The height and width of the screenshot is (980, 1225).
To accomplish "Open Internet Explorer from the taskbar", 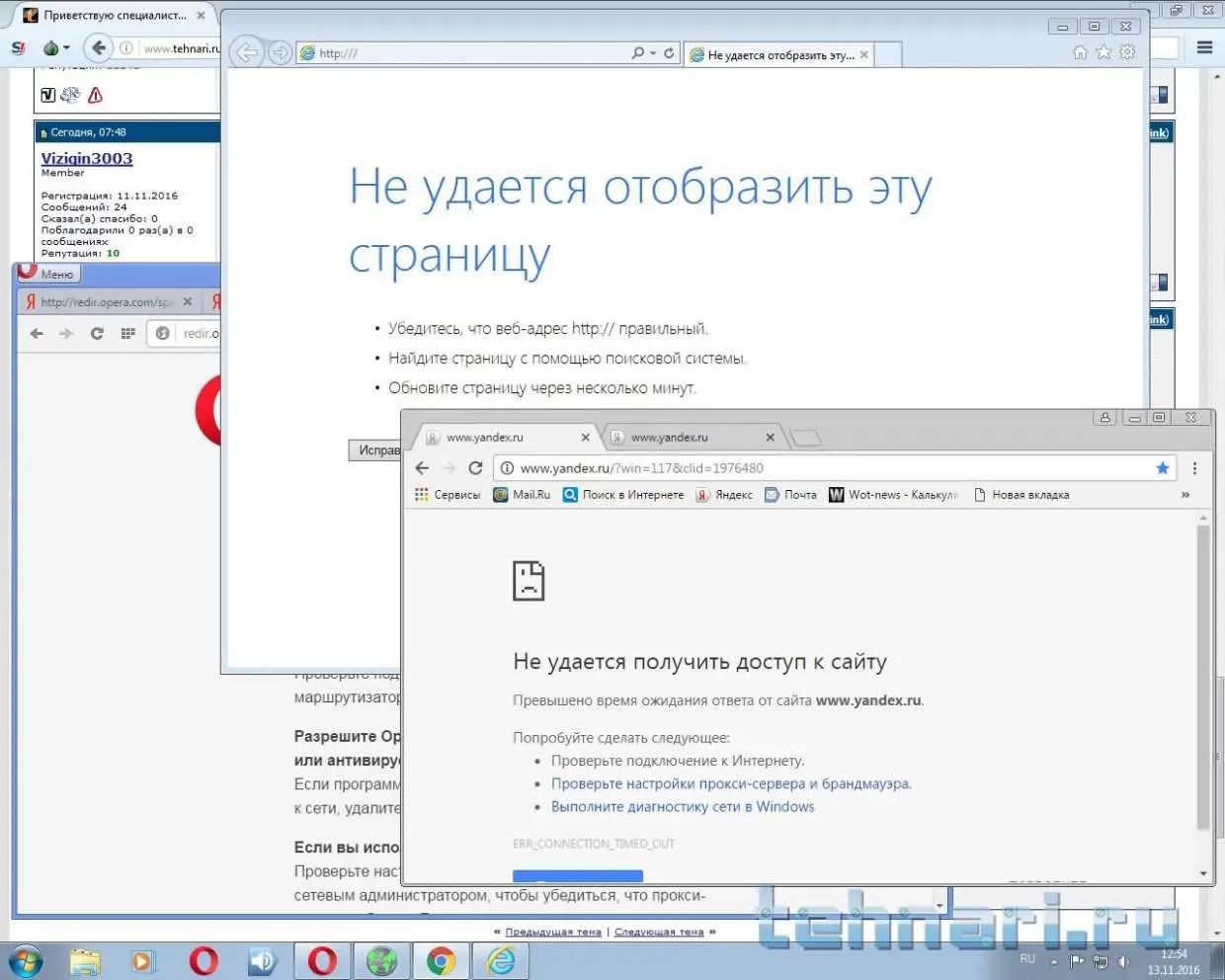I will (x=501, y=961).
